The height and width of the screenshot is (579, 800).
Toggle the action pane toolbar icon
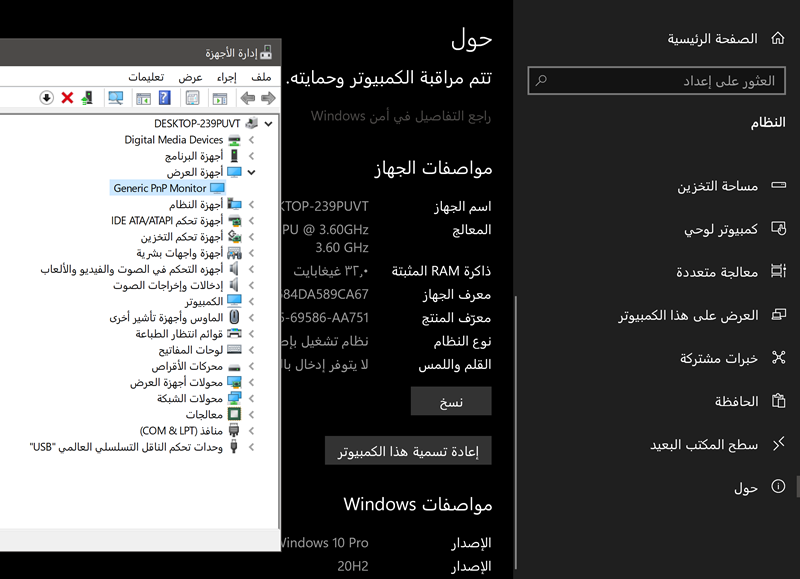coord(143,98)
